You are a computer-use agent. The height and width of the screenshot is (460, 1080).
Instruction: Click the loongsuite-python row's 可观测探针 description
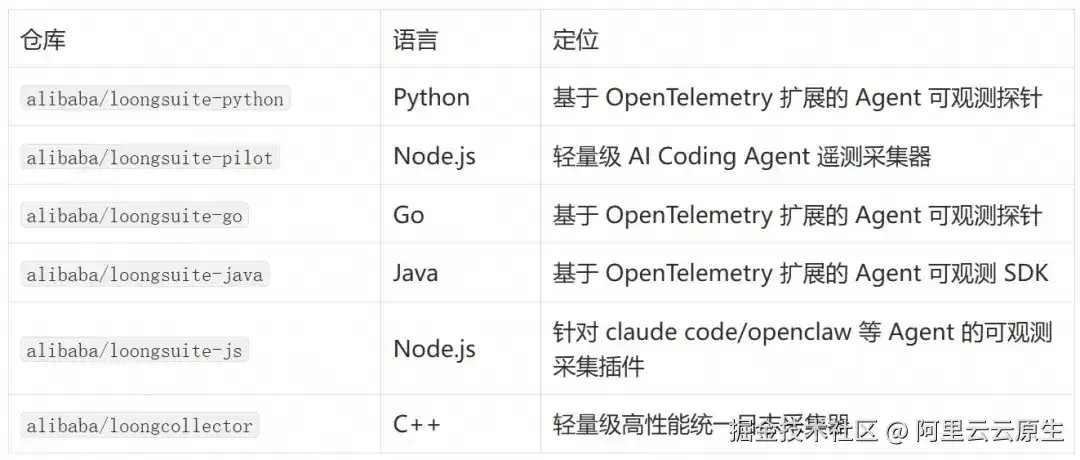coord(798,98)
